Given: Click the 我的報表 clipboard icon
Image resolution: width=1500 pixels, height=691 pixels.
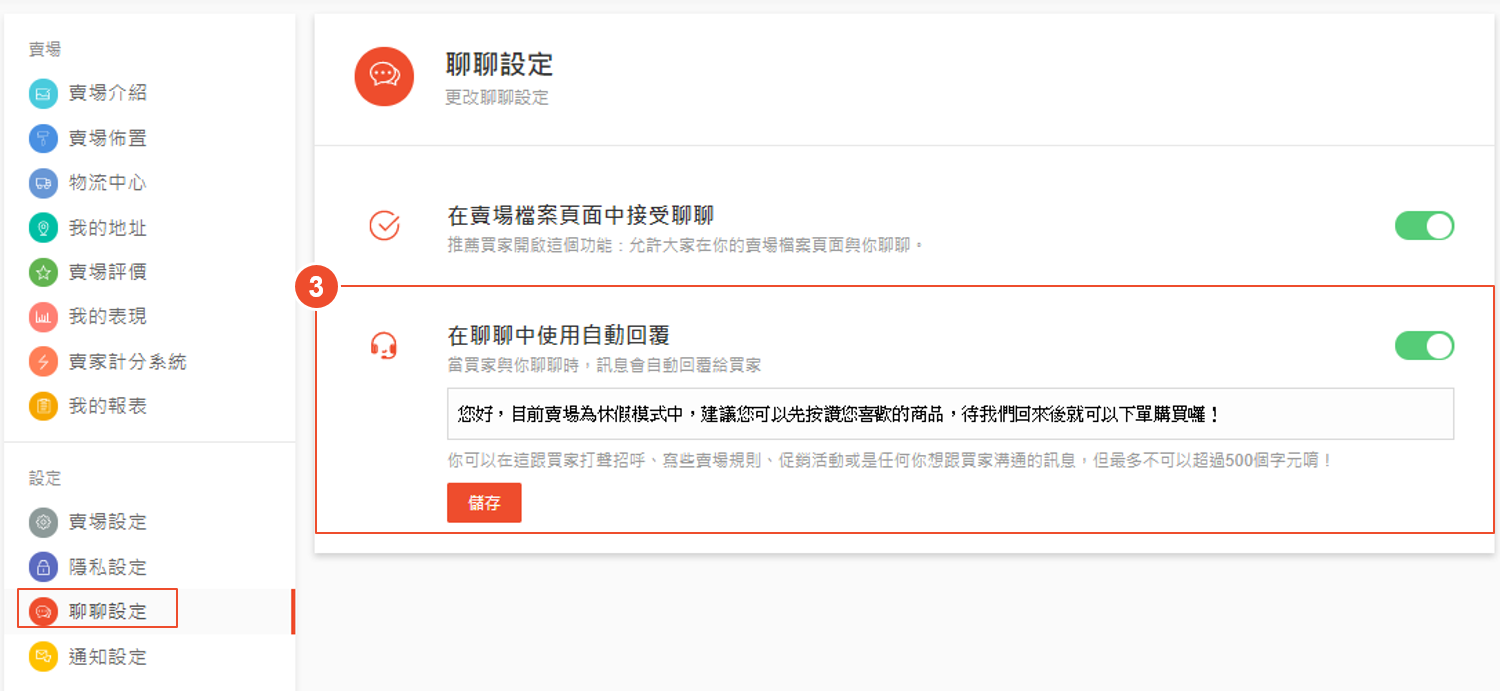Looking at the screenshot, I should click(44, 407).
